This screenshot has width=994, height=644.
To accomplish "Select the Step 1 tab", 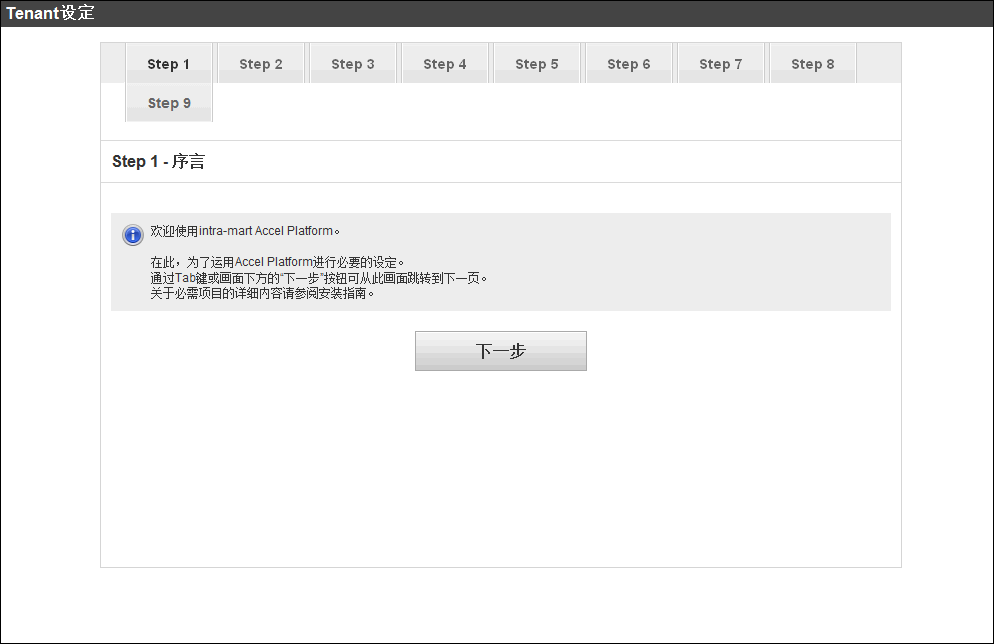I will click(169, 63).
